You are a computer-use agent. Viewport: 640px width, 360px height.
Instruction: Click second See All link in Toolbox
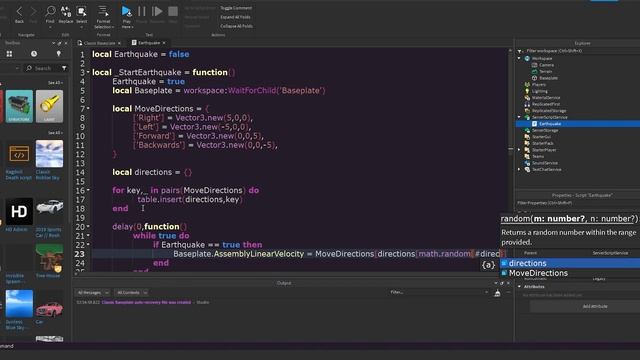(x=55, y=133)
